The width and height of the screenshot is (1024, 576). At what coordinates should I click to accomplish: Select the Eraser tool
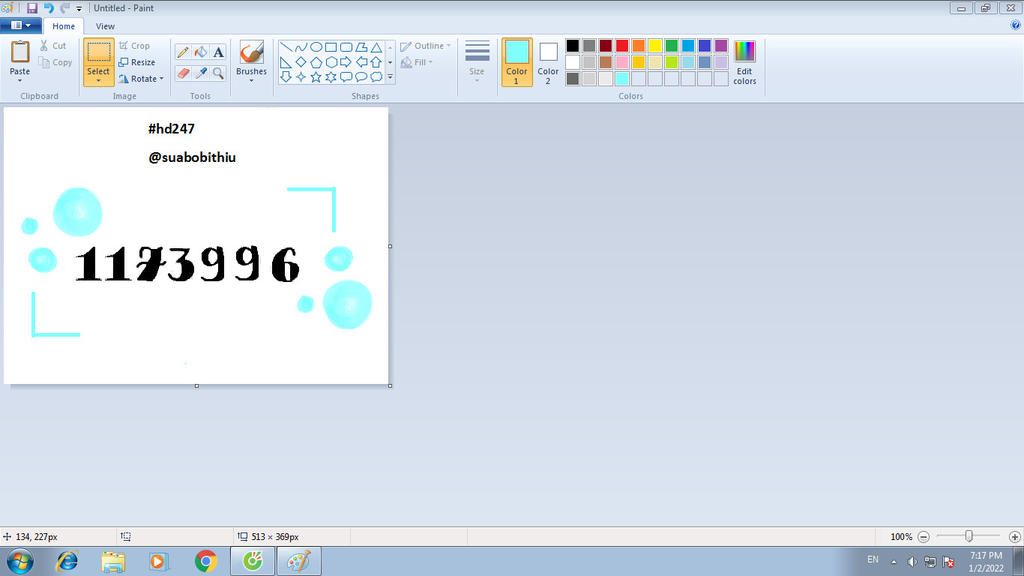tap(184, 72)
